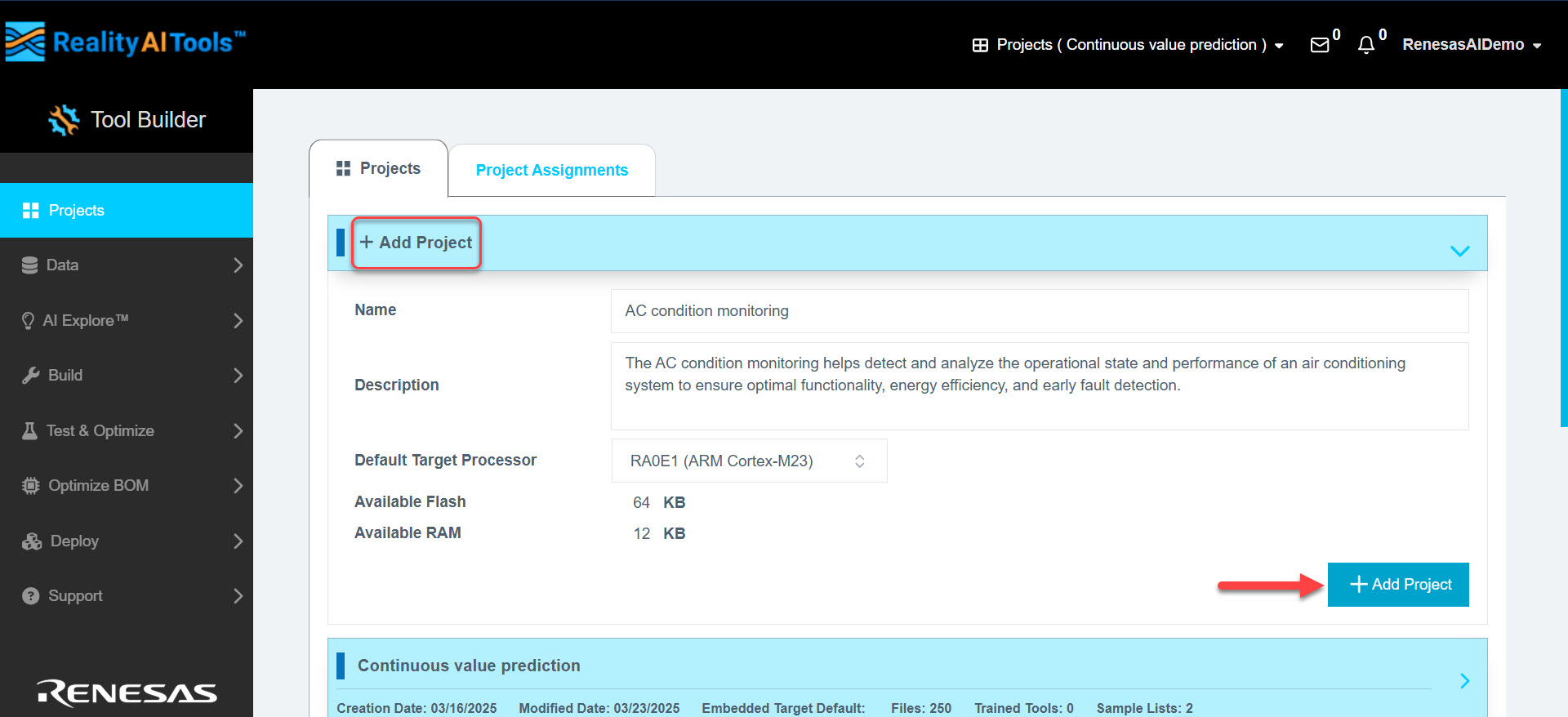Screen dimensions: 1568x717
Task: Select the Default Target Processor combo box
Action: point(748,461)
